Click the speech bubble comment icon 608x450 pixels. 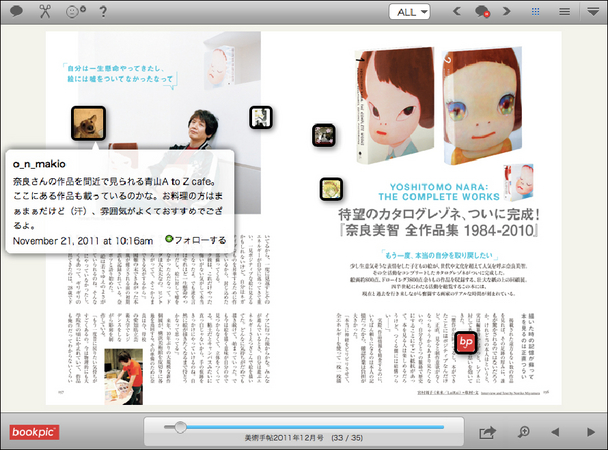pyautogui.click(x=16, y=11)
